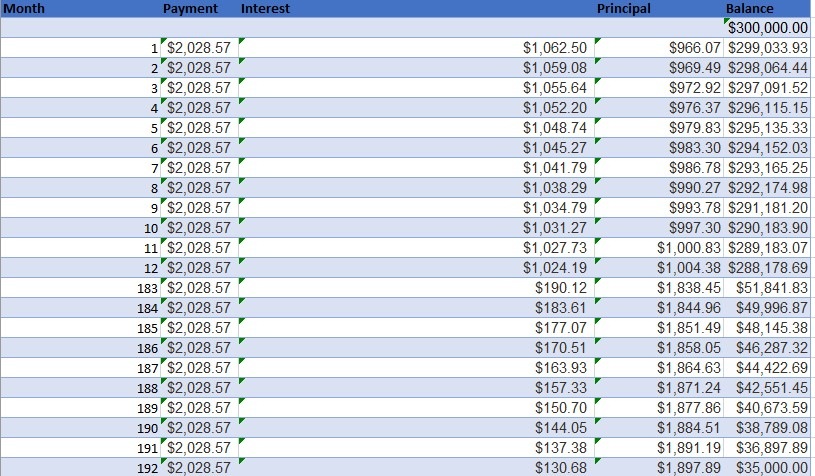Click principal $1,000.83
815x476 pixels.
click(x=659, y=248)
